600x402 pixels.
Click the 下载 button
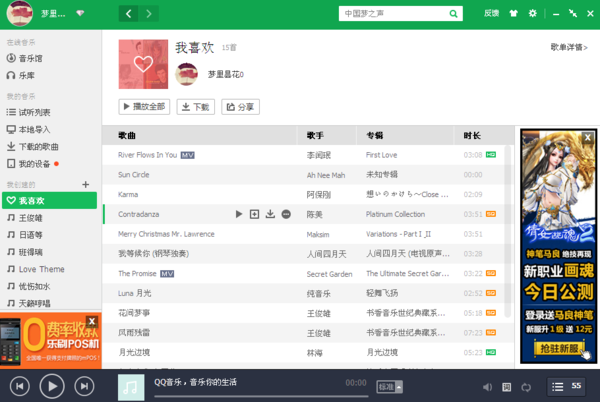196,107
